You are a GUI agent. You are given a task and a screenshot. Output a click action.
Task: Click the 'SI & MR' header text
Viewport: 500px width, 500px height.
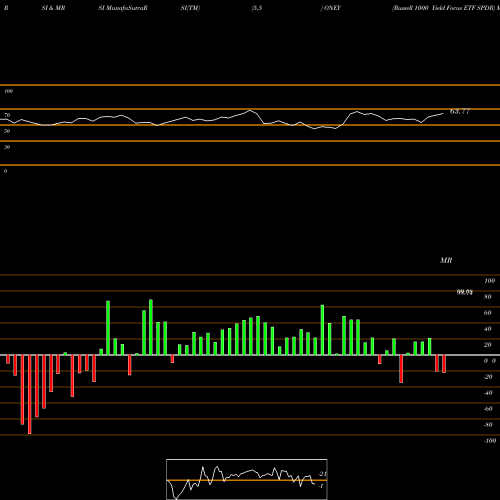[53, 8]
